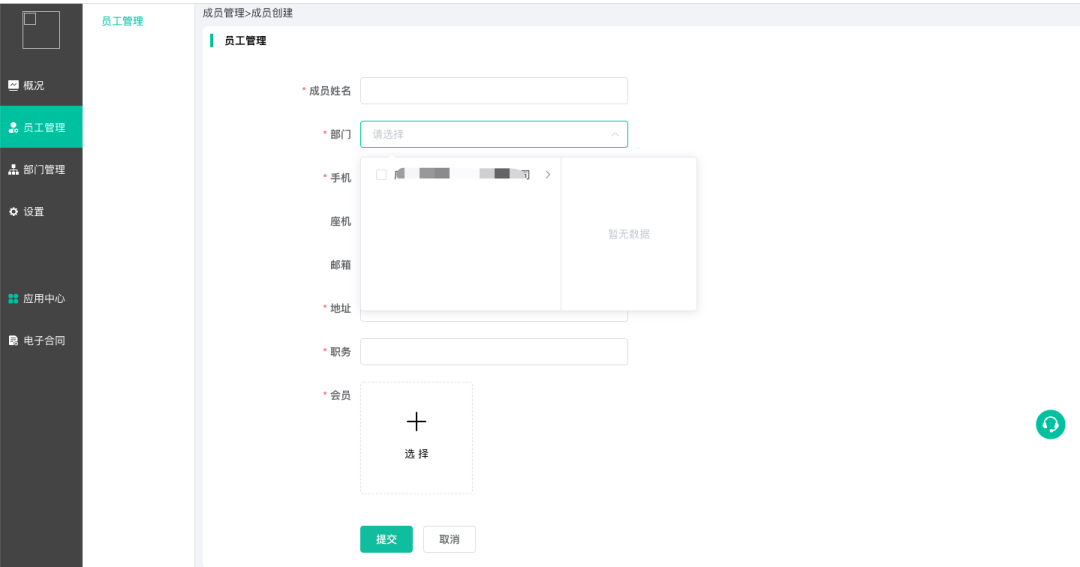
Task: Click the 部门 select field showing 请选择
Action: 494,134
